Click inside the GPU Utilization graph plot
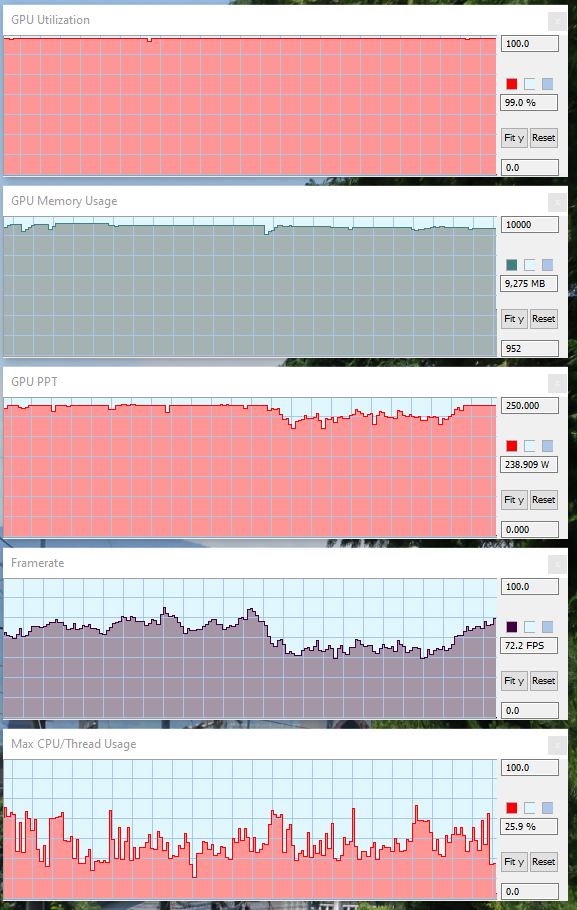 [250, 106]
